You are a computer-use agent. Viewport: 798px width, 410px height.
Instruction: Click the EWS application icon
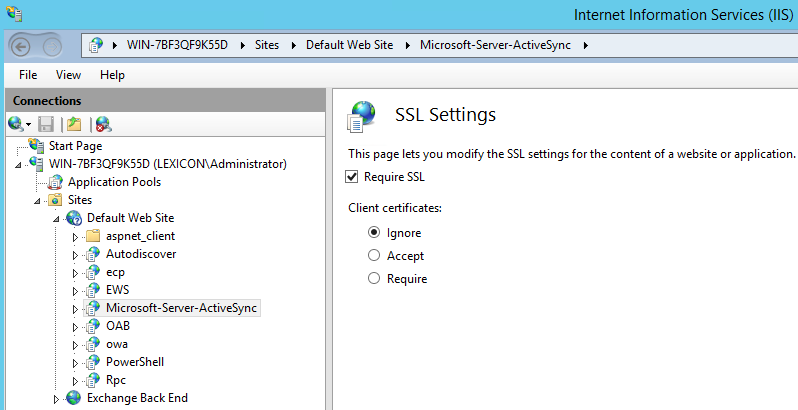(x=93, y=290)
